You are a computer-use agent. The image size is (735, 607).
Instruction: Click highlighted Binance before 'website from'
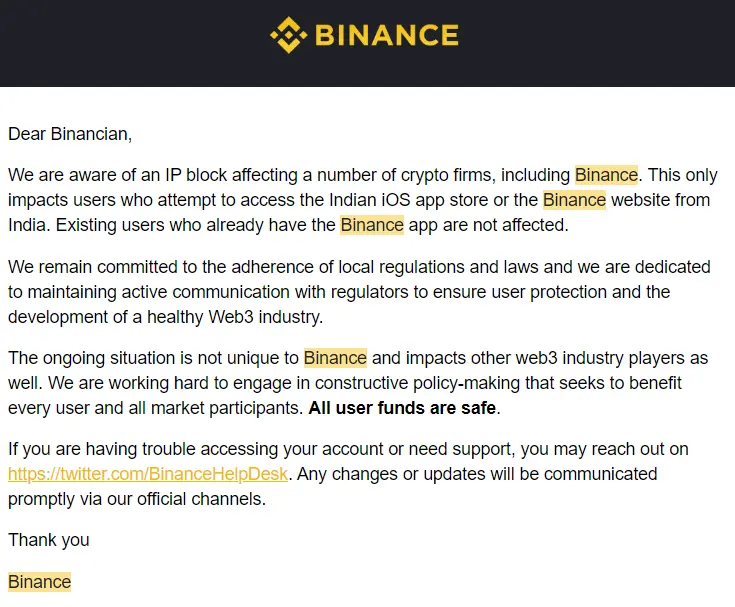click(x=574, y=200)
